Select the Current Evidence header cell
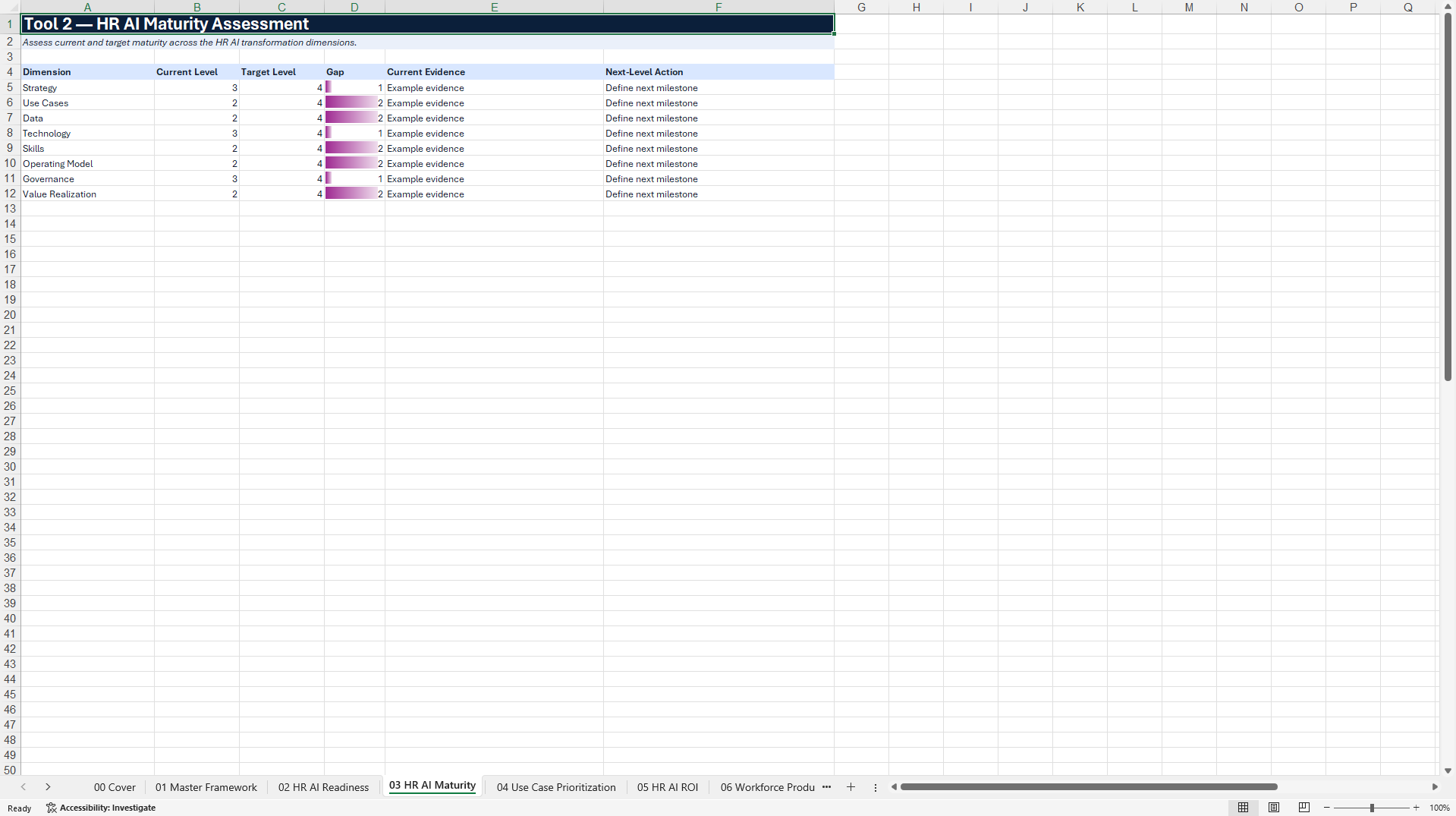The width and height of the screenshot is (1456, 816). tap(494, 72)
